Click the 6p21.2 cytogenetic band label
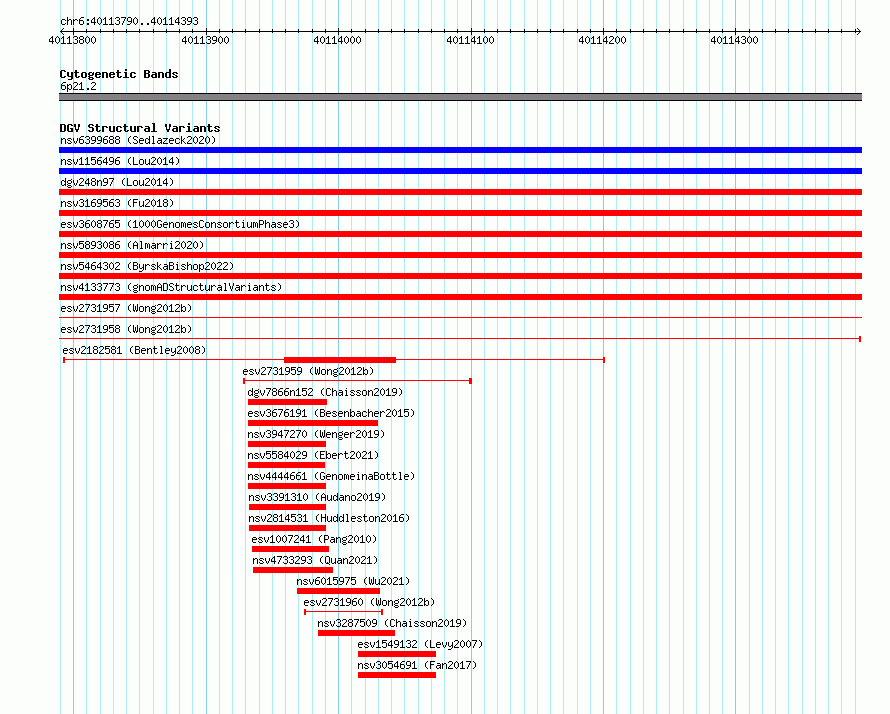Screen dimensions: 890x714 [x=78, y=86]
